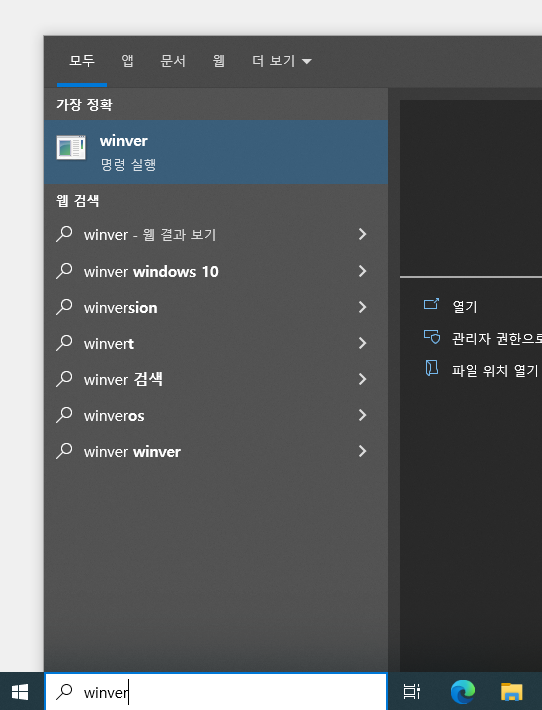Viewport: 542px width, 710px height.
Task: Switch to the 앱 tab
Action: pos(127,60)
